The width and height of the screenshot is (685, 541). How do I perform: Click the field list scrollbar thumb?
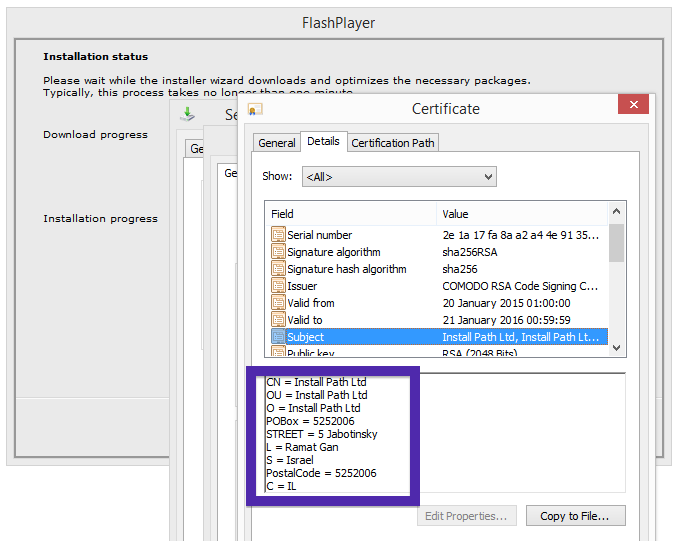pyautogui.click(x=616, y=243)
